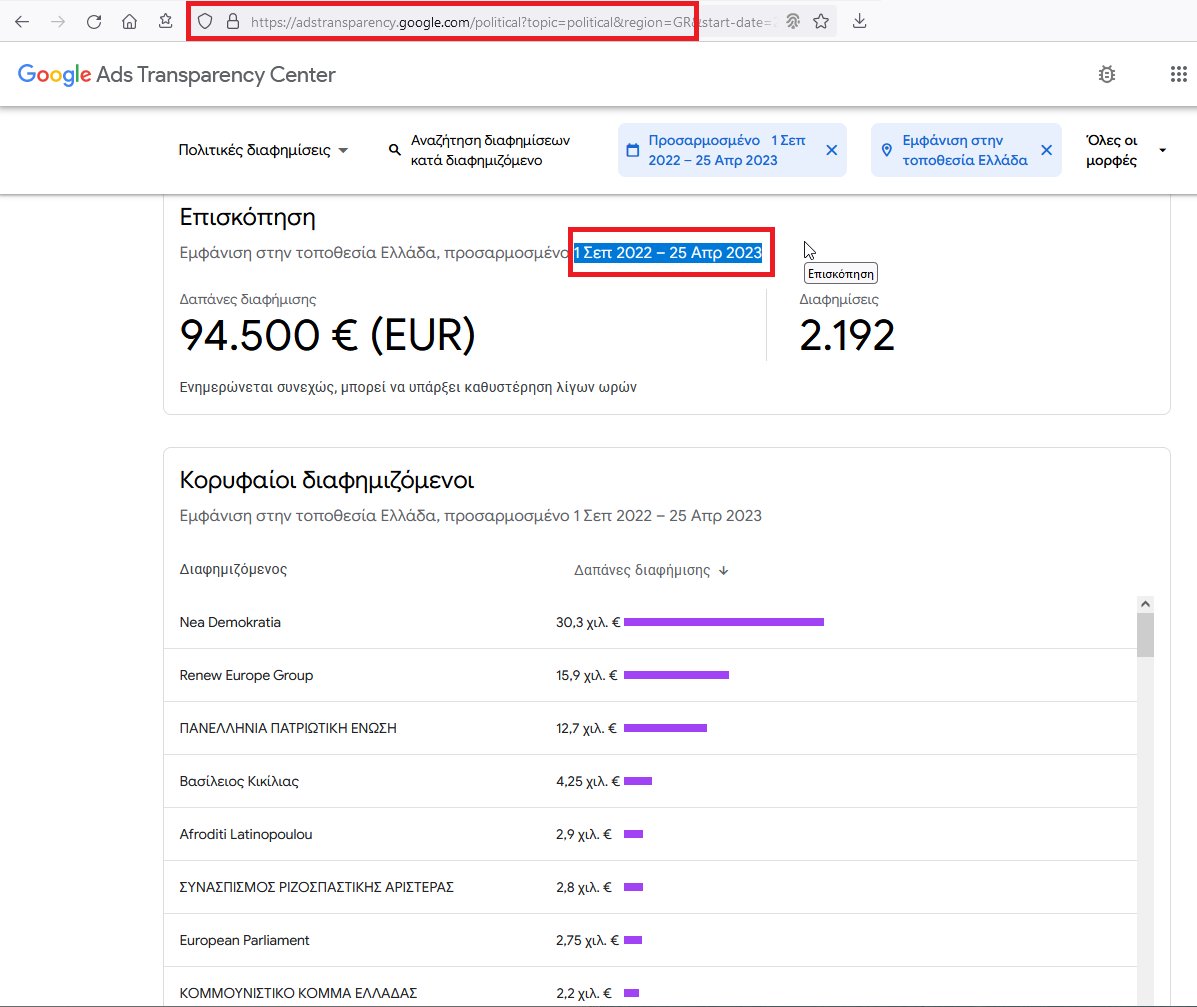Click the scroll up arrow of advertiser list
The width and height of the screenshot is (1197, 1007).
[x=1145, y=604]
